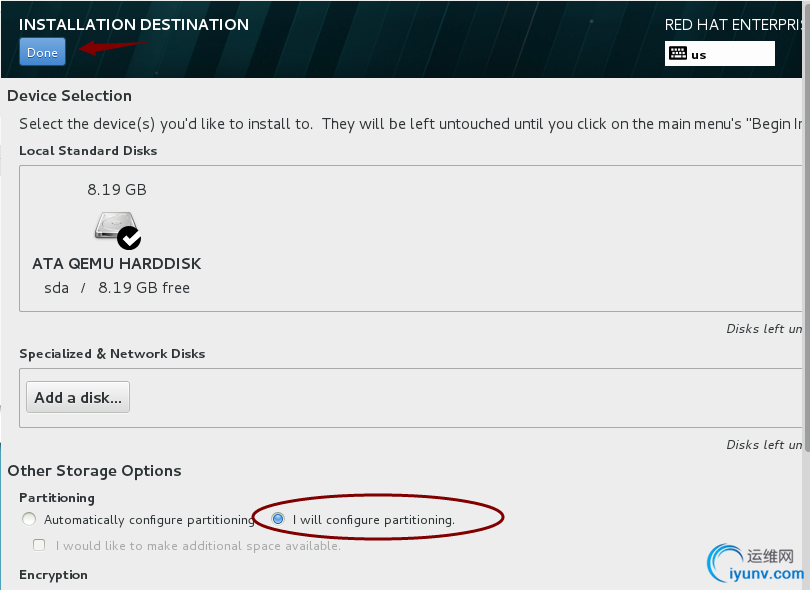Click the Done button
The image size is (810, 590).
(x=42, y=52)
